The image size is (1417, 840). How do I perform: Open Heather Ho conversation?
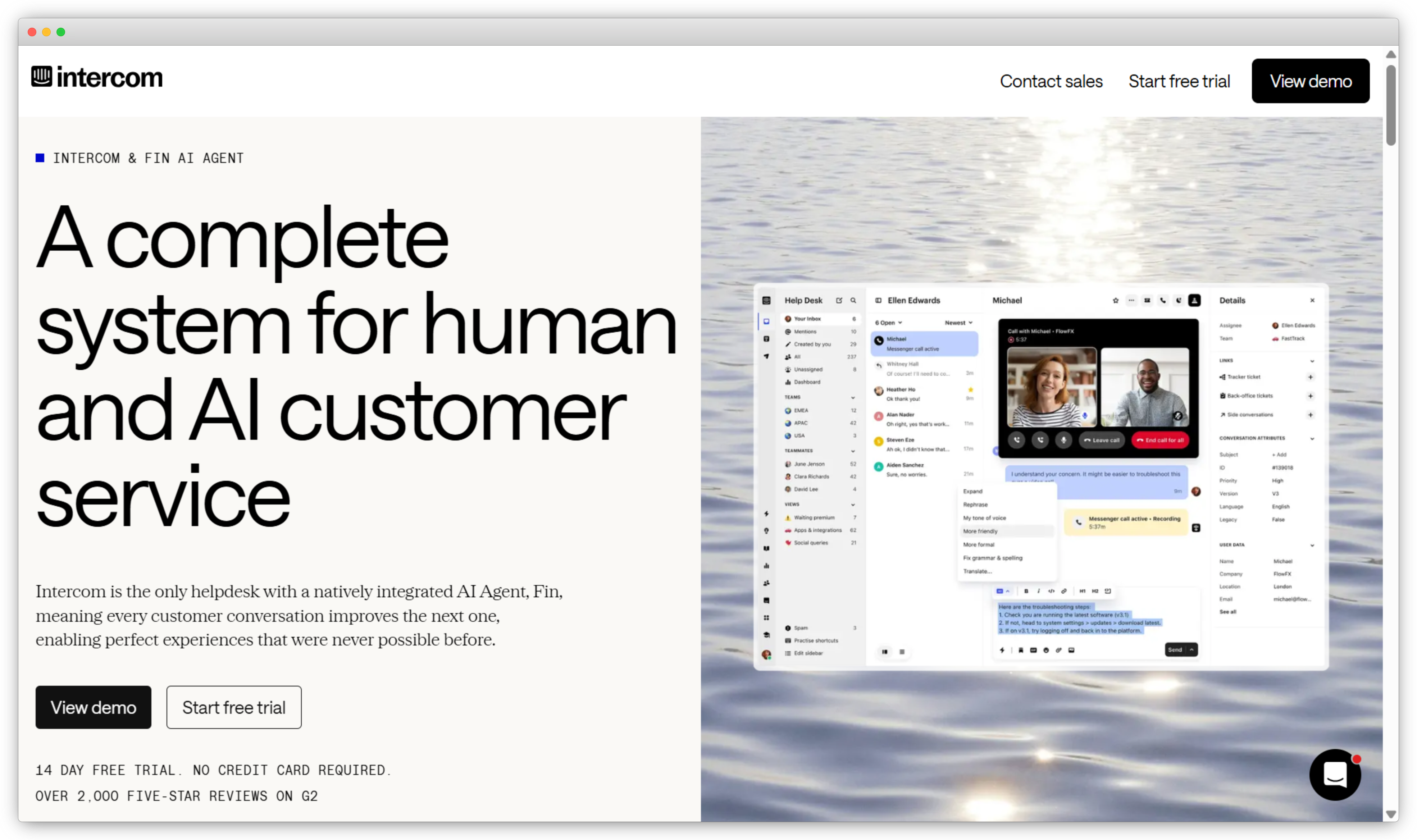click(x=924, y=394)
